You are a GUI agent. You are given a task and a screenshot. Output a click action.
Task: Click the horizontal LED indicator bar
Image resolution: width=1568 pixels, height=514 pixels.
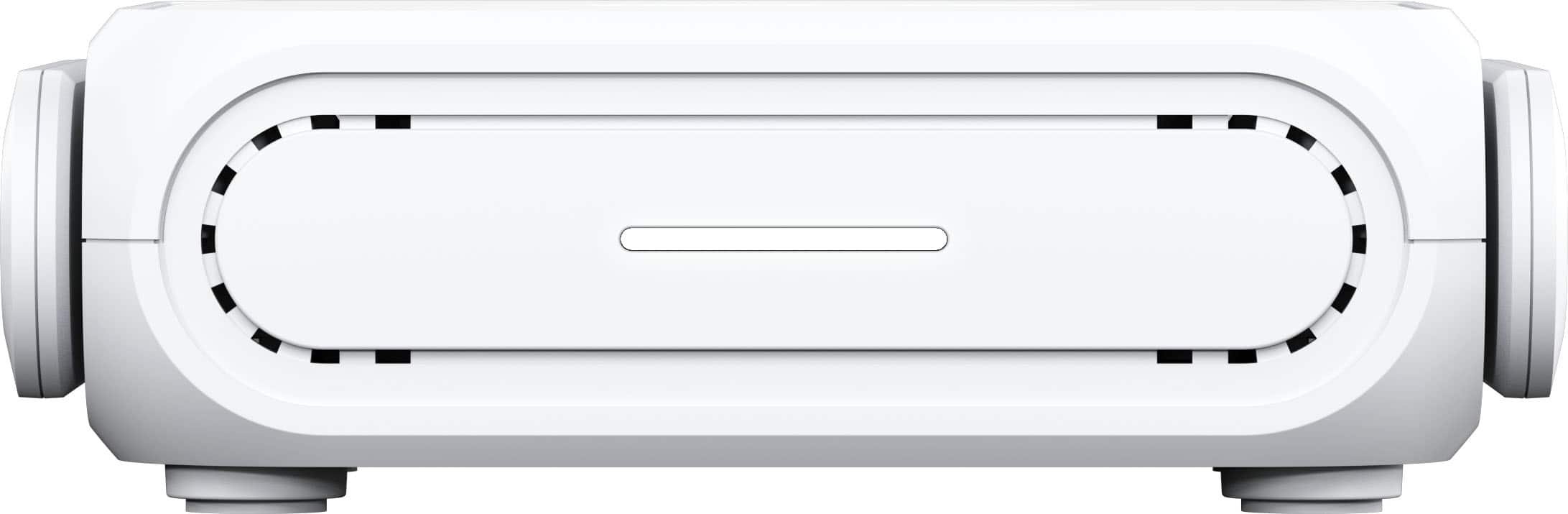click(784, 239)
